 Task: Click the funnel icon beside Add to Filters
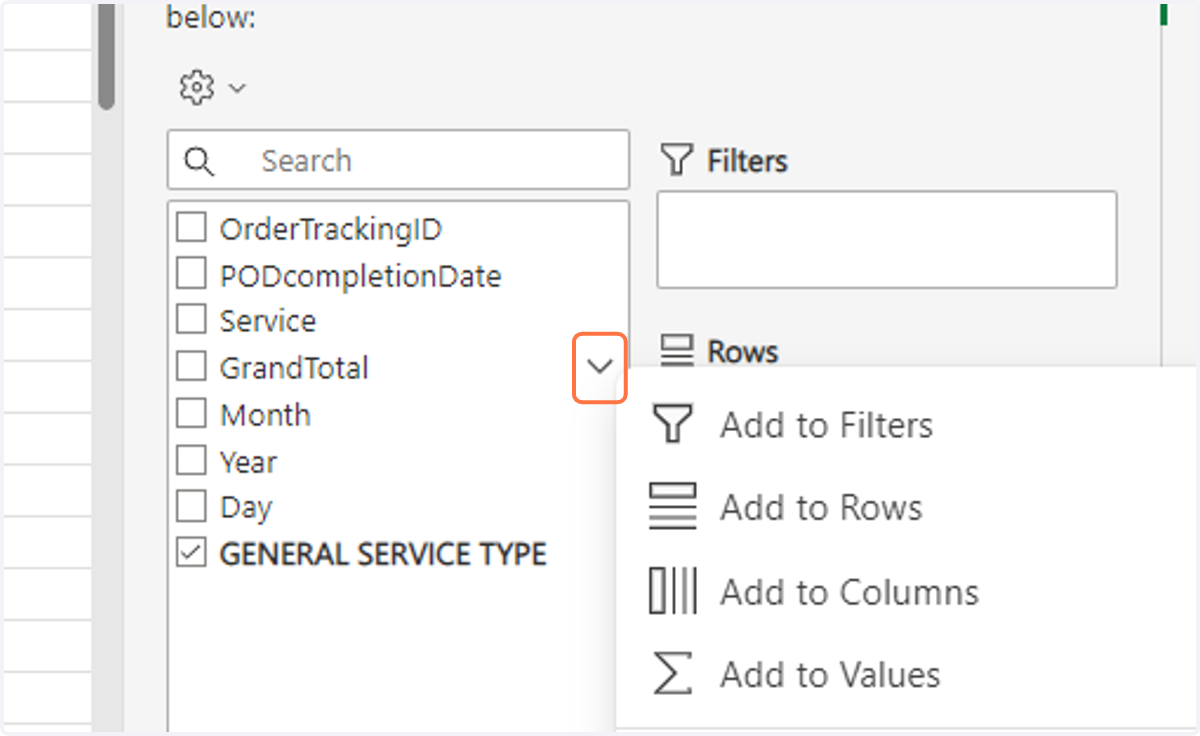(672, 424)
